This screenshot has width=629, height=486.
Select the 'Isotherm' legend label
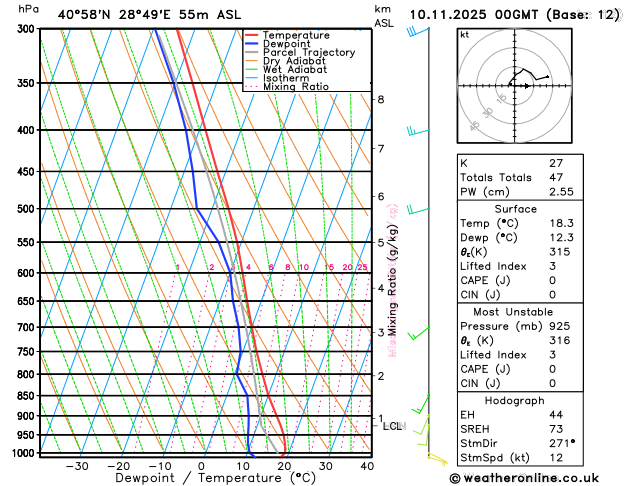click(286, 78)
